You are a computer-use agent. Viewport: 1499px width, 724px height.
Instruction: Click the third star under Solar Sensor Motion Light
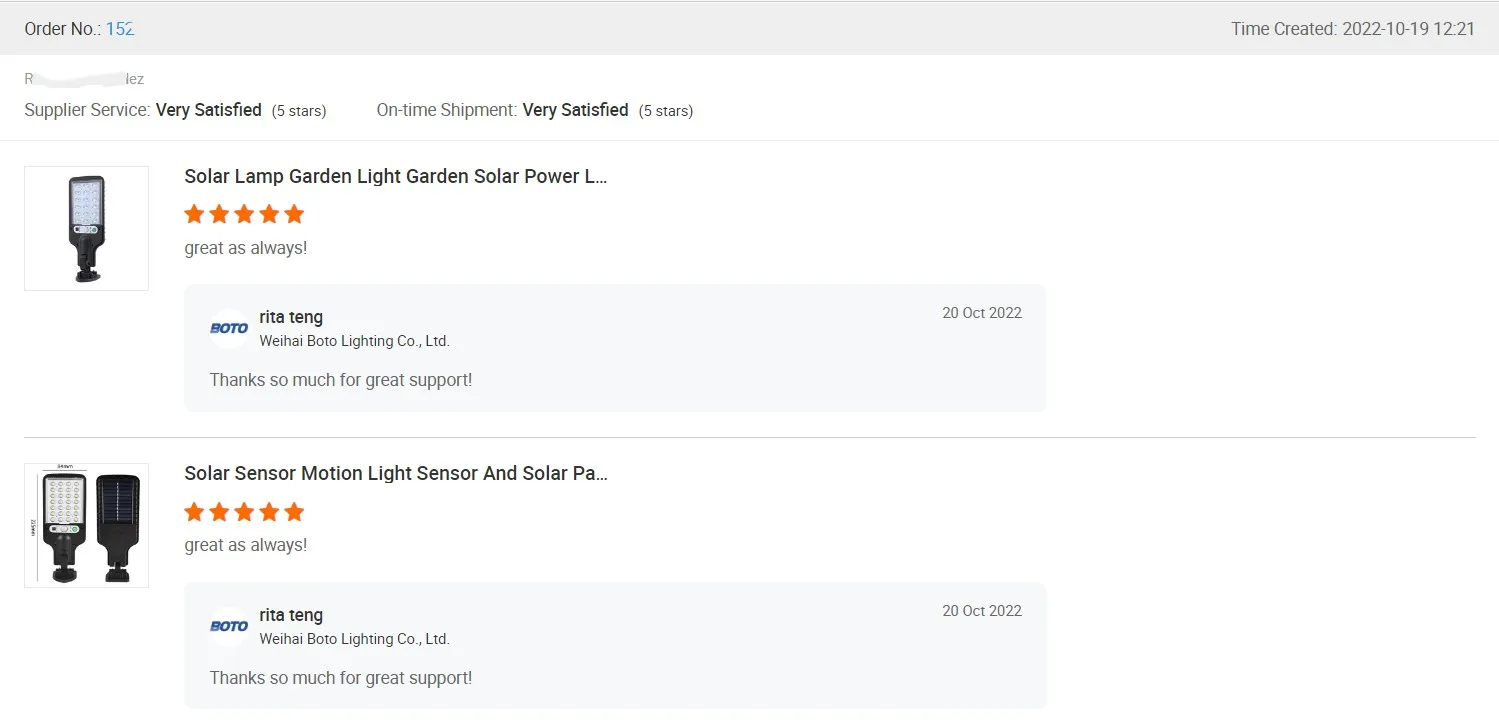[x=244, y=512]
